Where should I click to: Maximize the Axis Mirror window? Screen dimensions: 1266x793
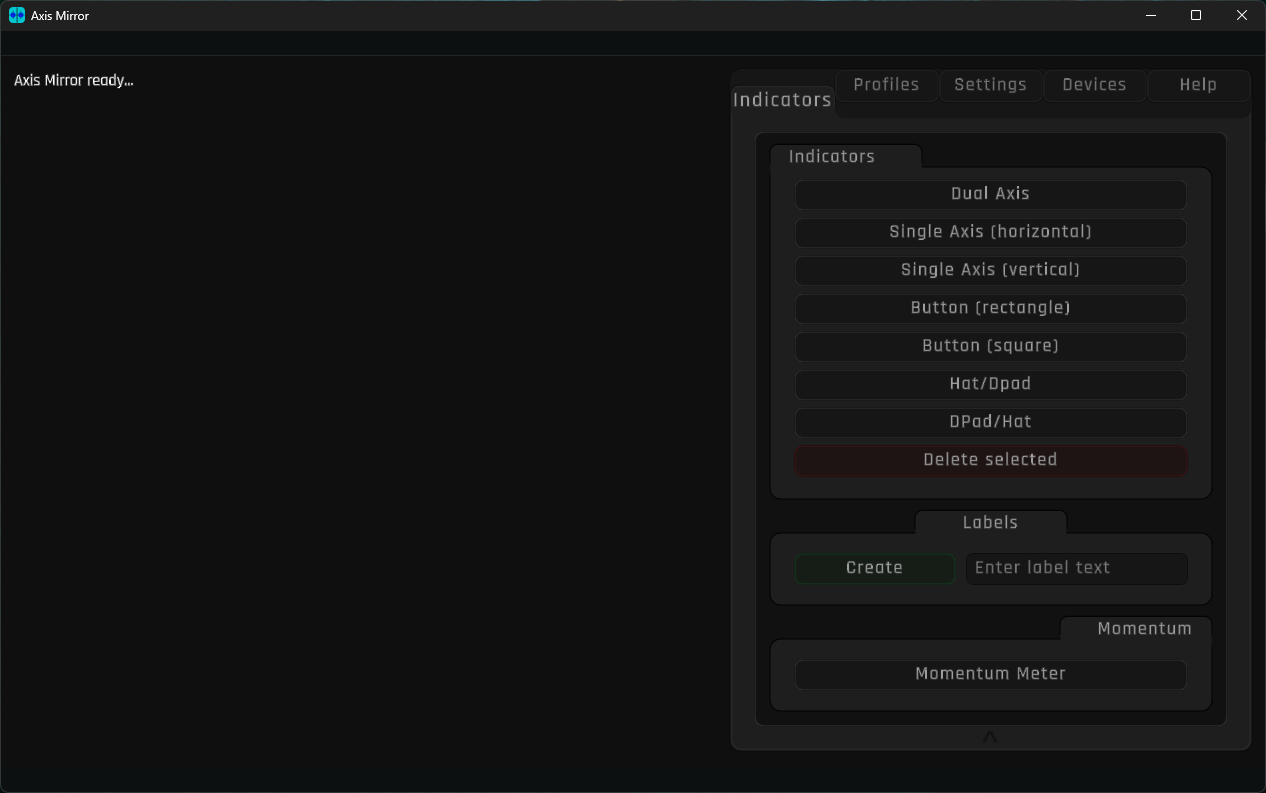1196,15
